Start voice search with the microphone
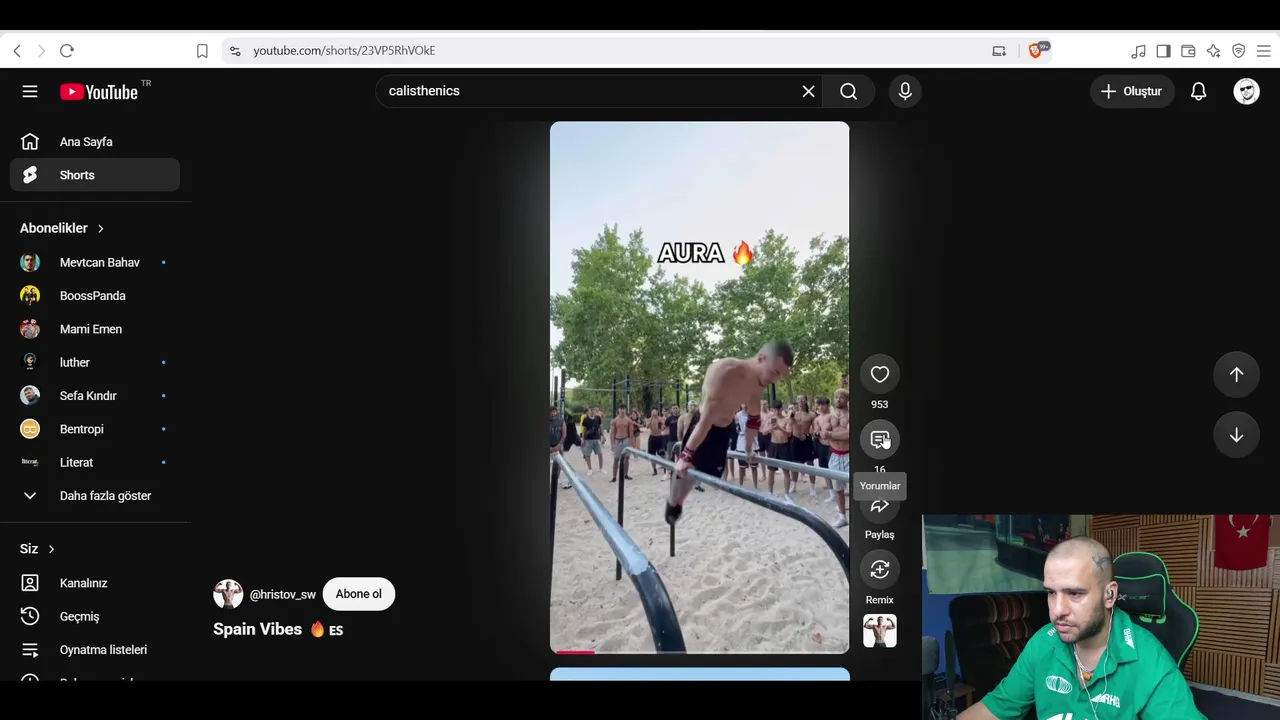Viewport: 1280px width, 720px height. coord(905,91)
